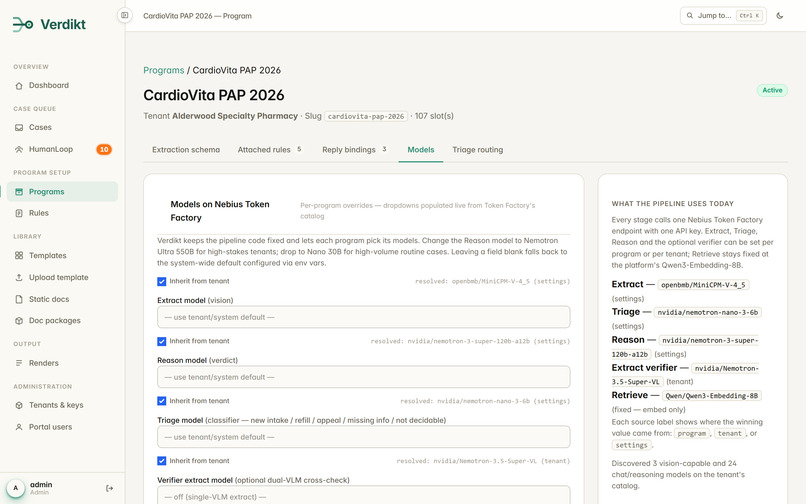Click the CardioVita PAP 2026 page heading
The image size is (806, 504).
pyautogui.click(x=214, y=95)
